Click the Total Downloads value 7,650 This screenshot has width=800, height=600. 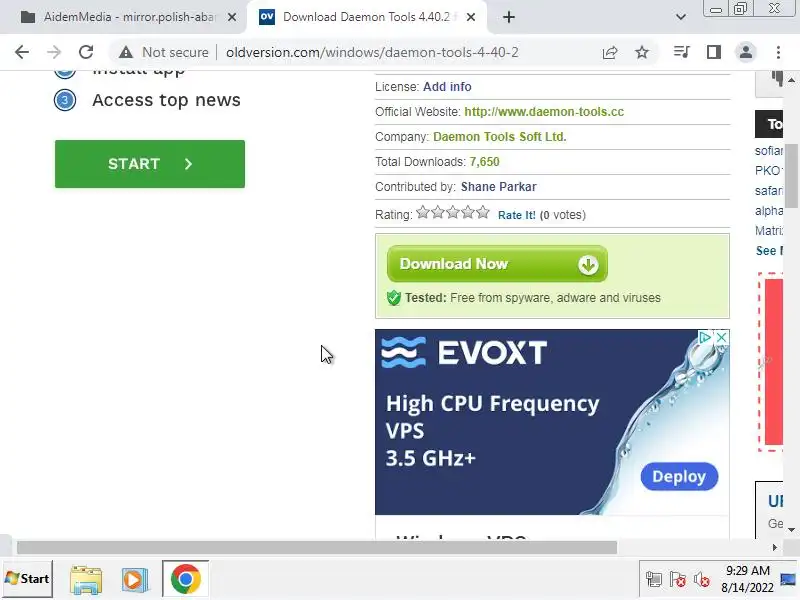coord(484,162)
